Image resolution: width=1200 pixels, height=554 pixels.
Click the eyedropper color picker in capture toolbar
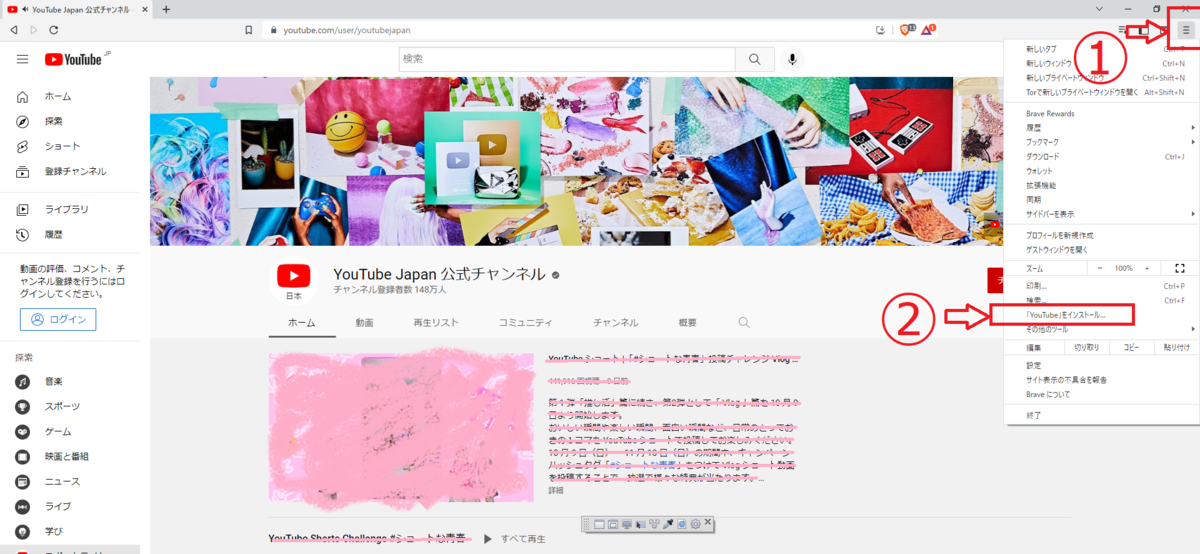pyautogui.click(x=666, y=523)
